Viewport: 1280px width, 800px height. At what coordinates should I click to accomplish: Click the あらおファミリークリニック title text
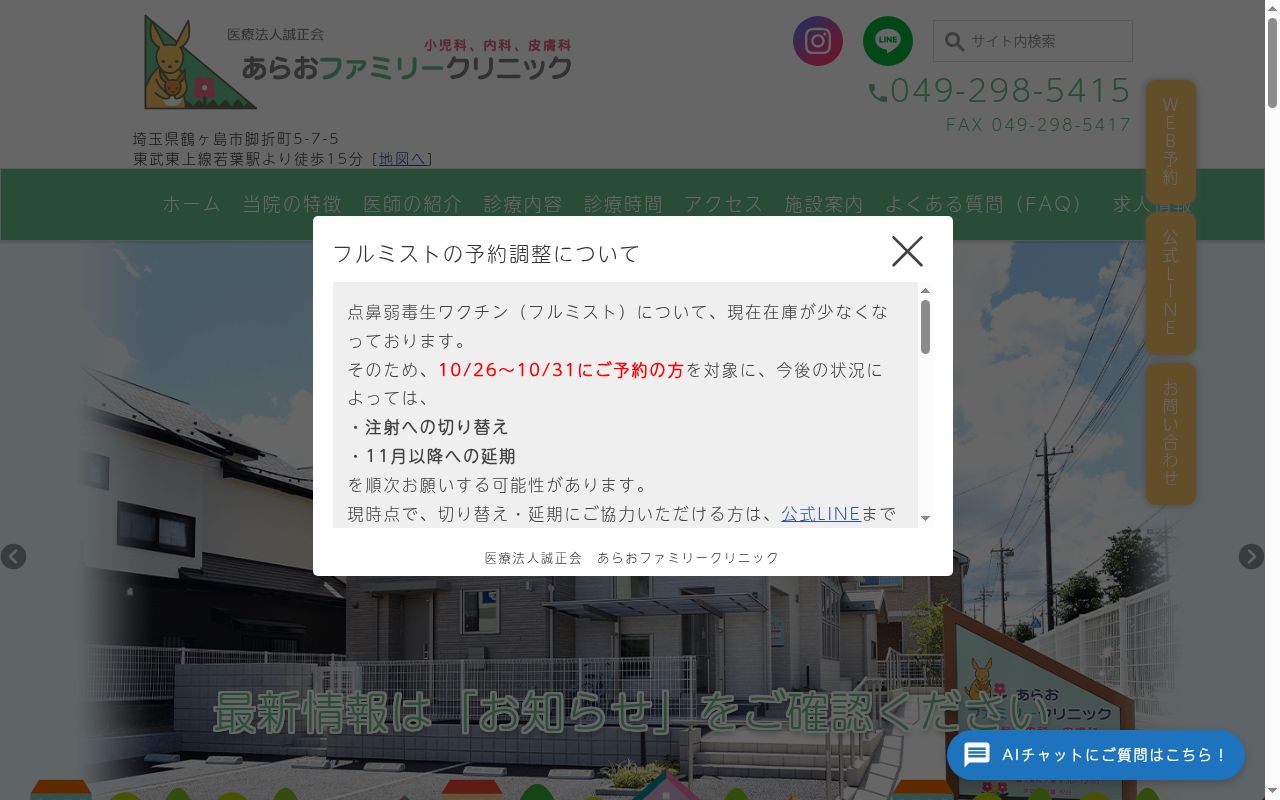click(407, 68)
